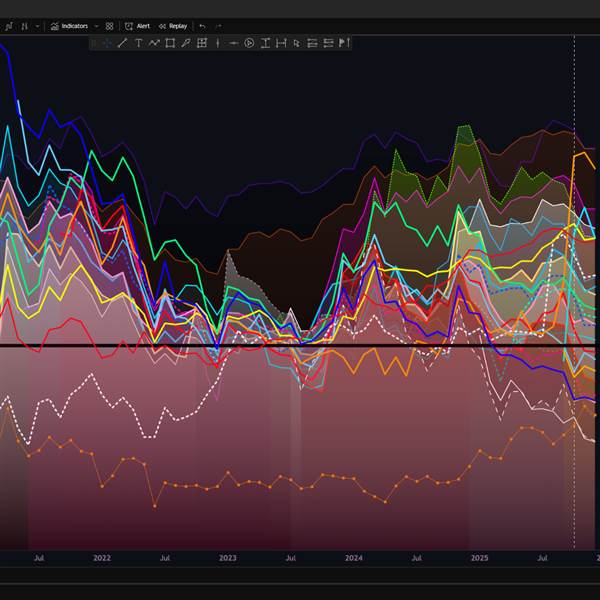Expand the chart type dropdown arrow
The width and height of the screenshot is (600, 600).
[x=37, y=26]
